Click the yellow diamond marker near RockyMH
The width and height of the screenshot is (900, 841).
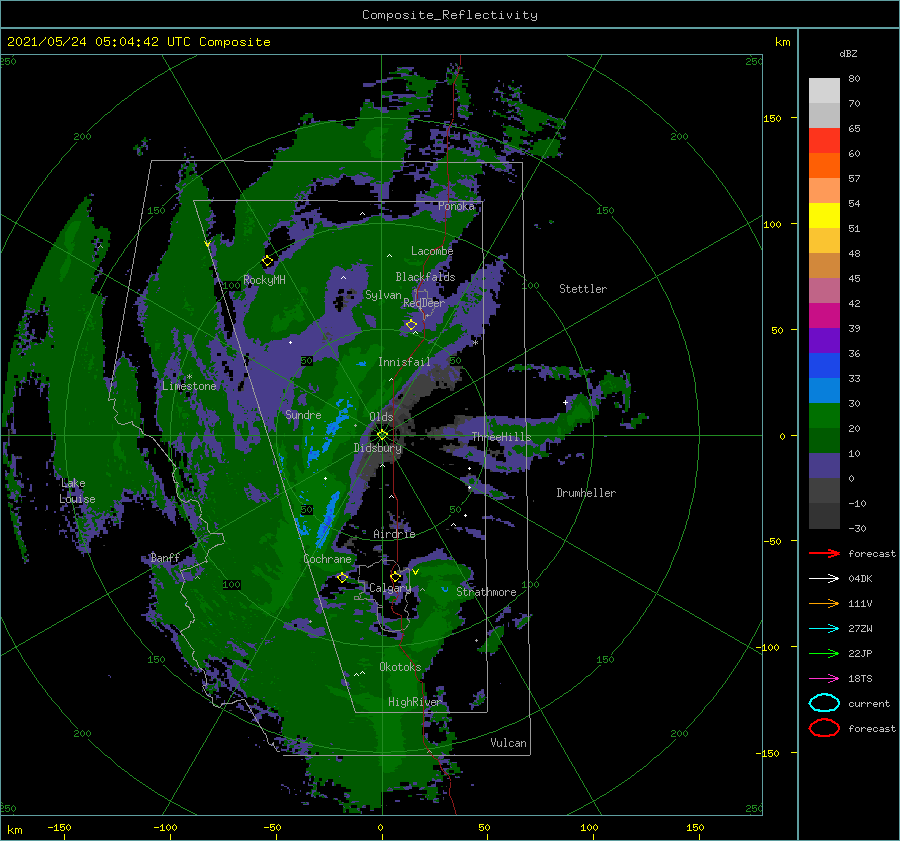point(267,261)
